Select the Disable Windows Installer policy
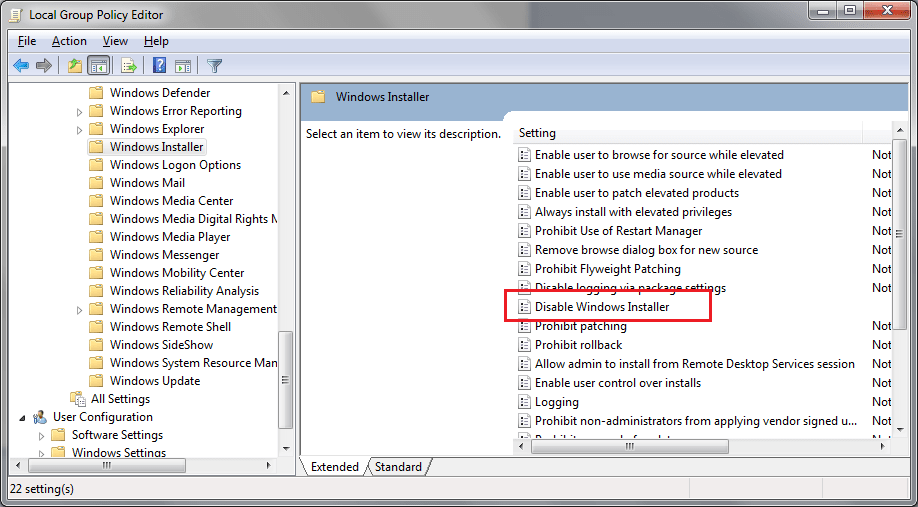Image resolution: width=918 pixels, height=507 pixels. pos(601,306)
